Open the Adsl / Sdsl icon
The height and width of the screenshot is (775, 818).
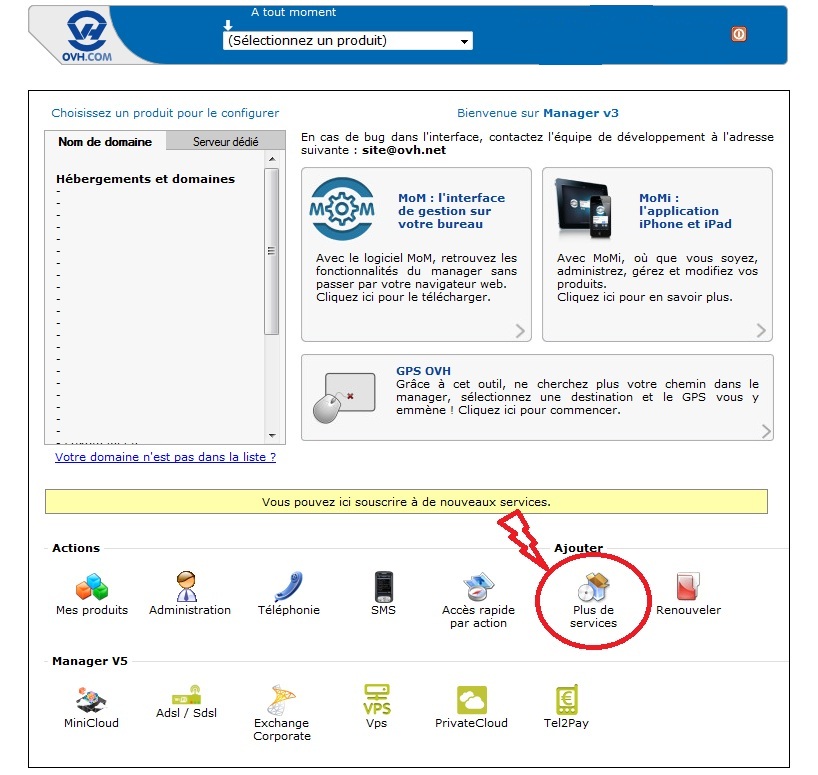[x=187, y=695]
